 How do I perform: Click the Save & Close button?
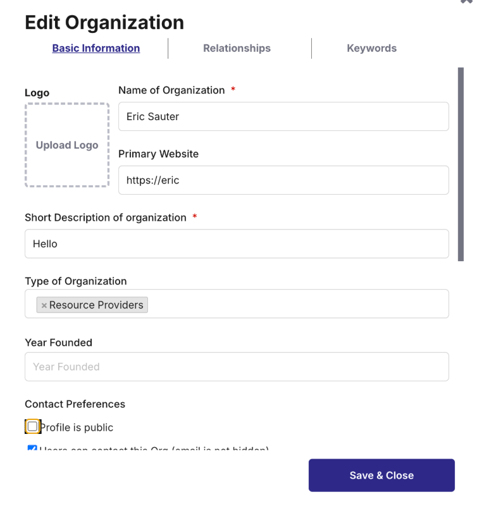coord(382,475)
